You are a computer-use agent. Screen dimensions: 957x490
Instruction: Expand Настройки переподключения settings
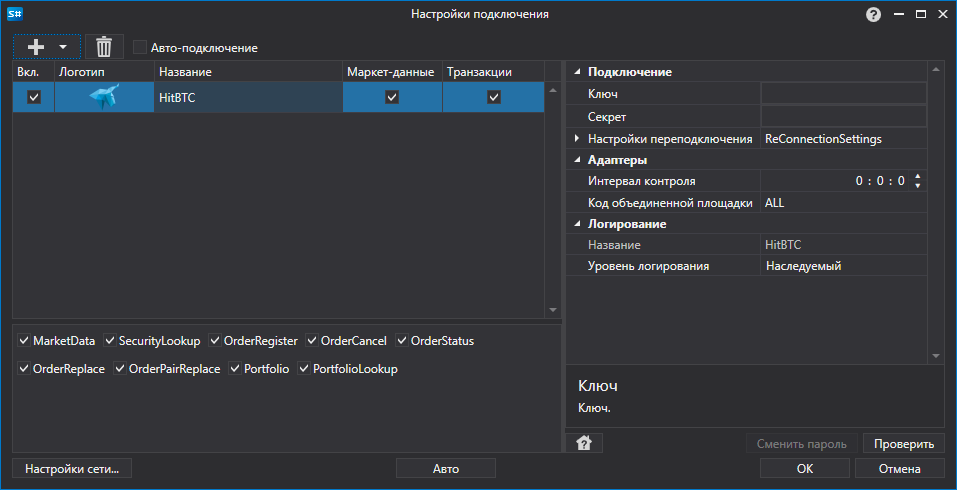(x=577, y=139)
